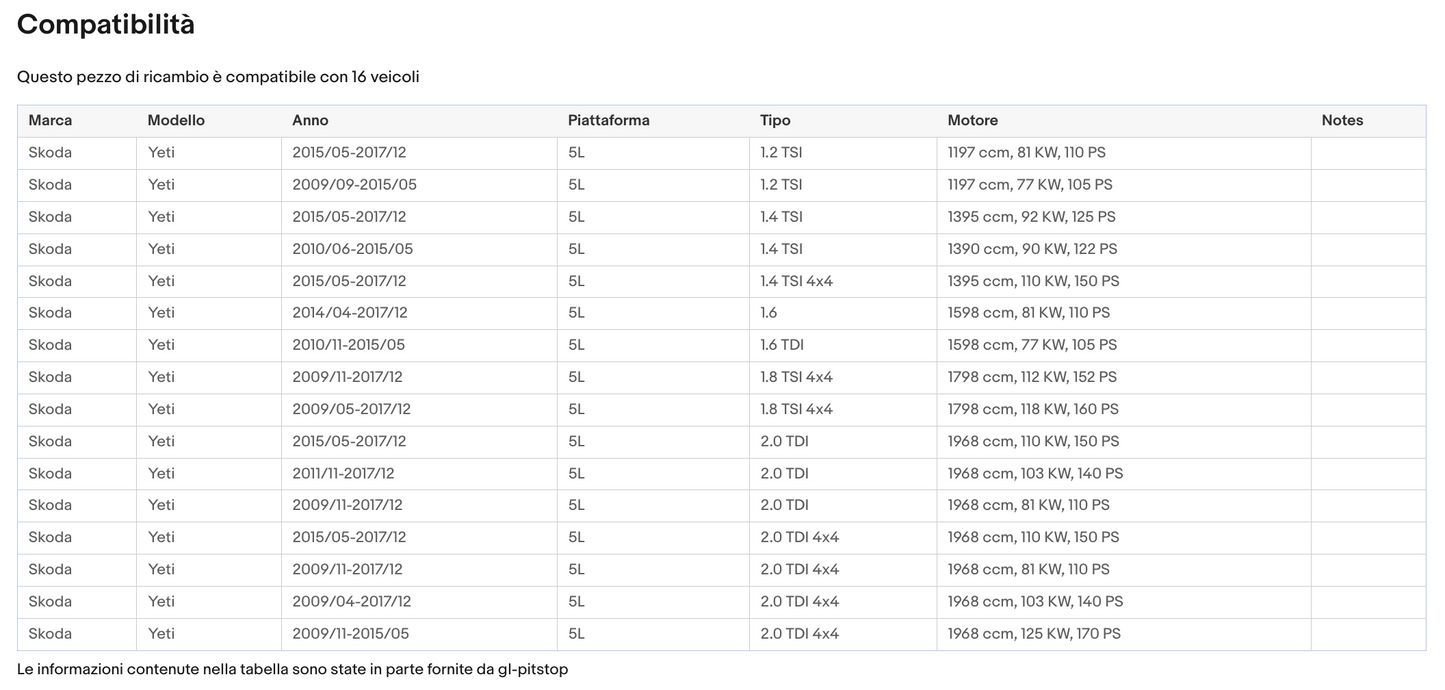Screen dimensions: 1445x690
Task: Click the 1.6 TDI type cell
Action: click(782, 345)
